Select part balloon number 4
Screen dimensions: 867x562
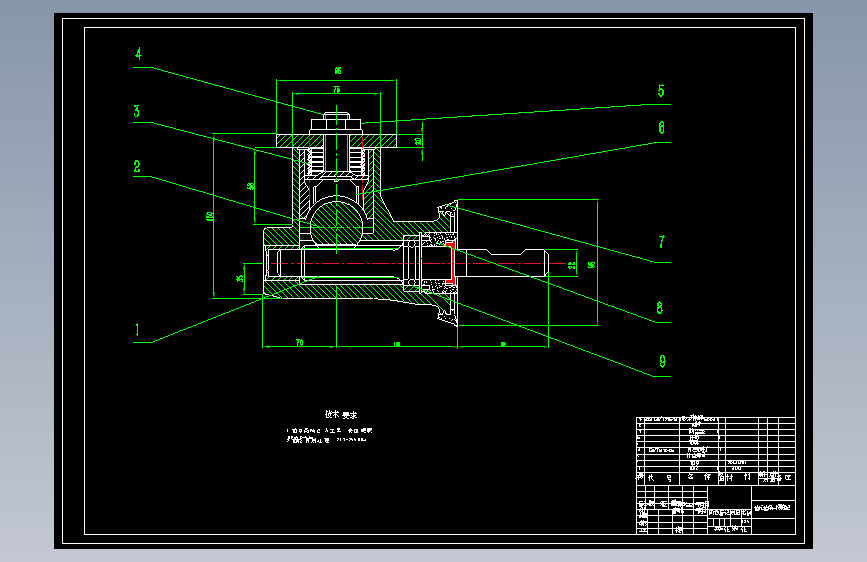point(138,54)
